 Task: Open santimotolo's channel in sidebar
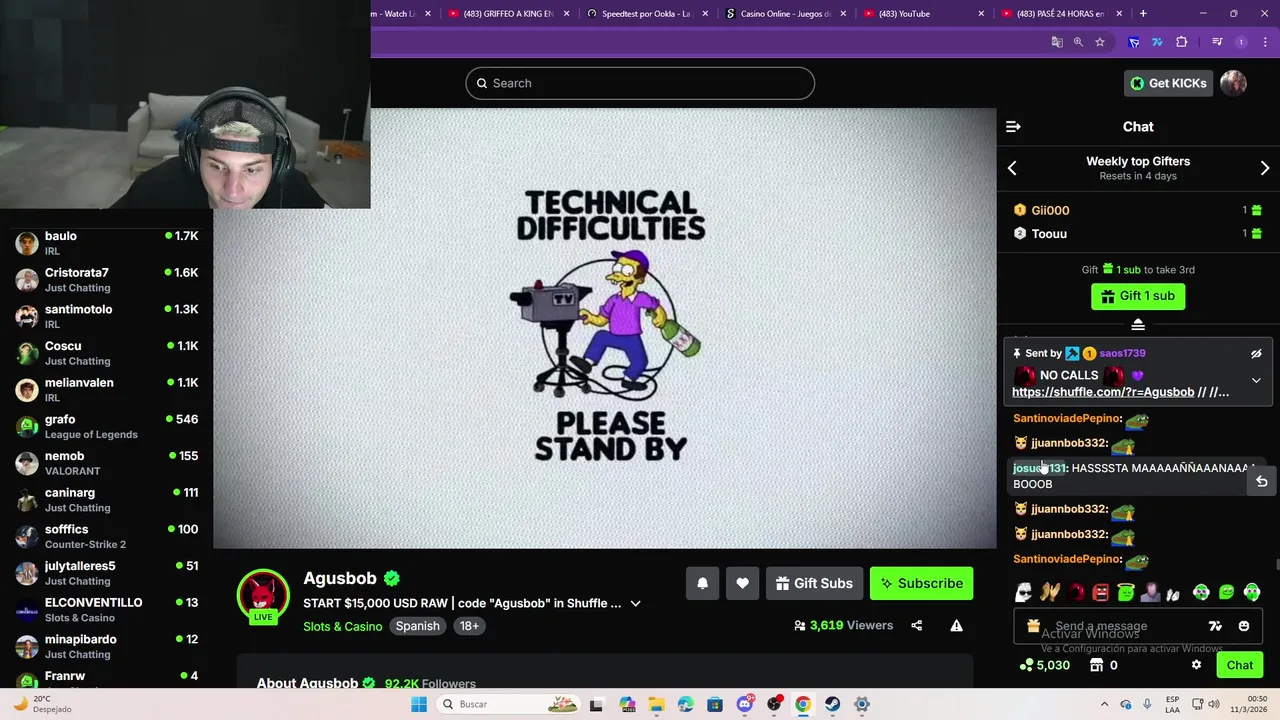tap(106, 316)
